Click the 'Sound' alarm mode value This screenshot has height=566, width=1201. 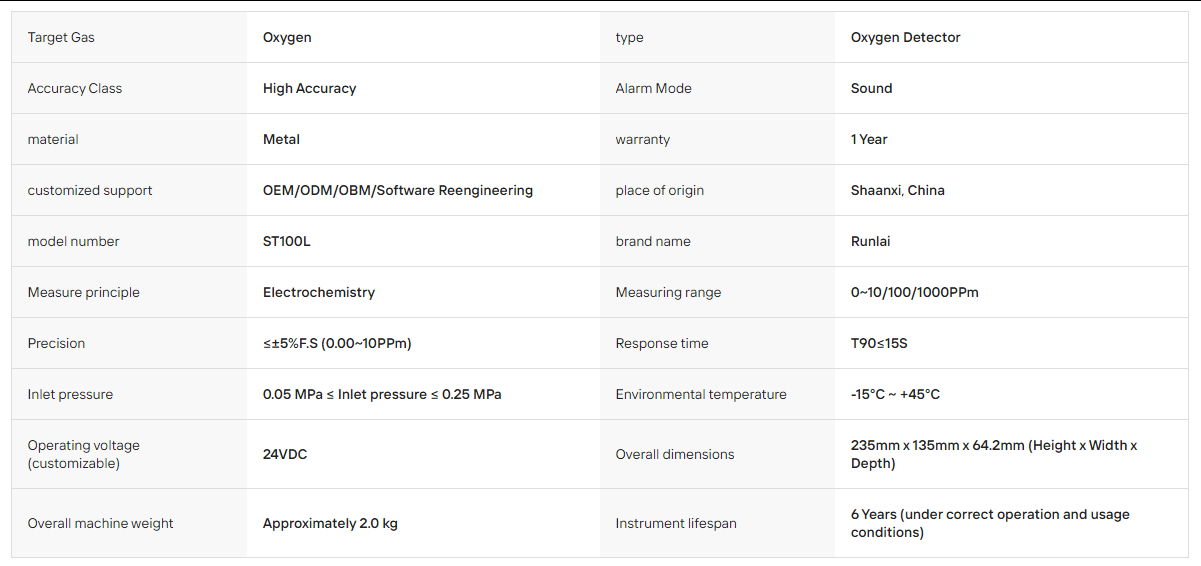pyautogui.click(x=871, y=88)
